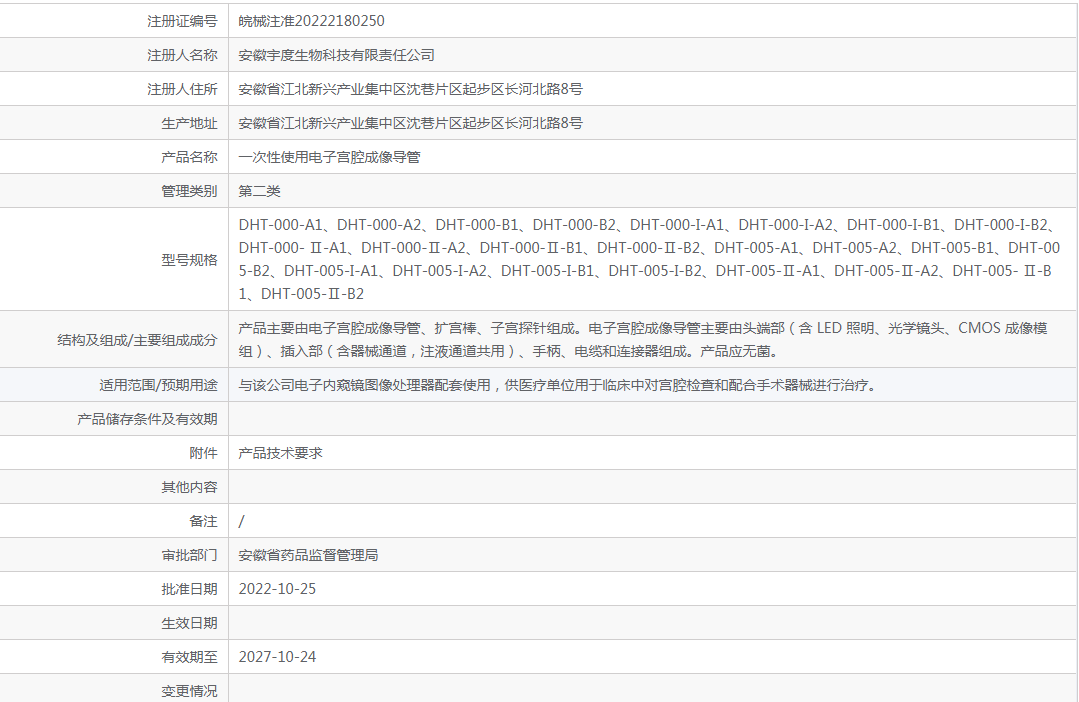This screenshot has height=702, width=1079.
Task: Select the label 备注
Action: coord(203,521)
